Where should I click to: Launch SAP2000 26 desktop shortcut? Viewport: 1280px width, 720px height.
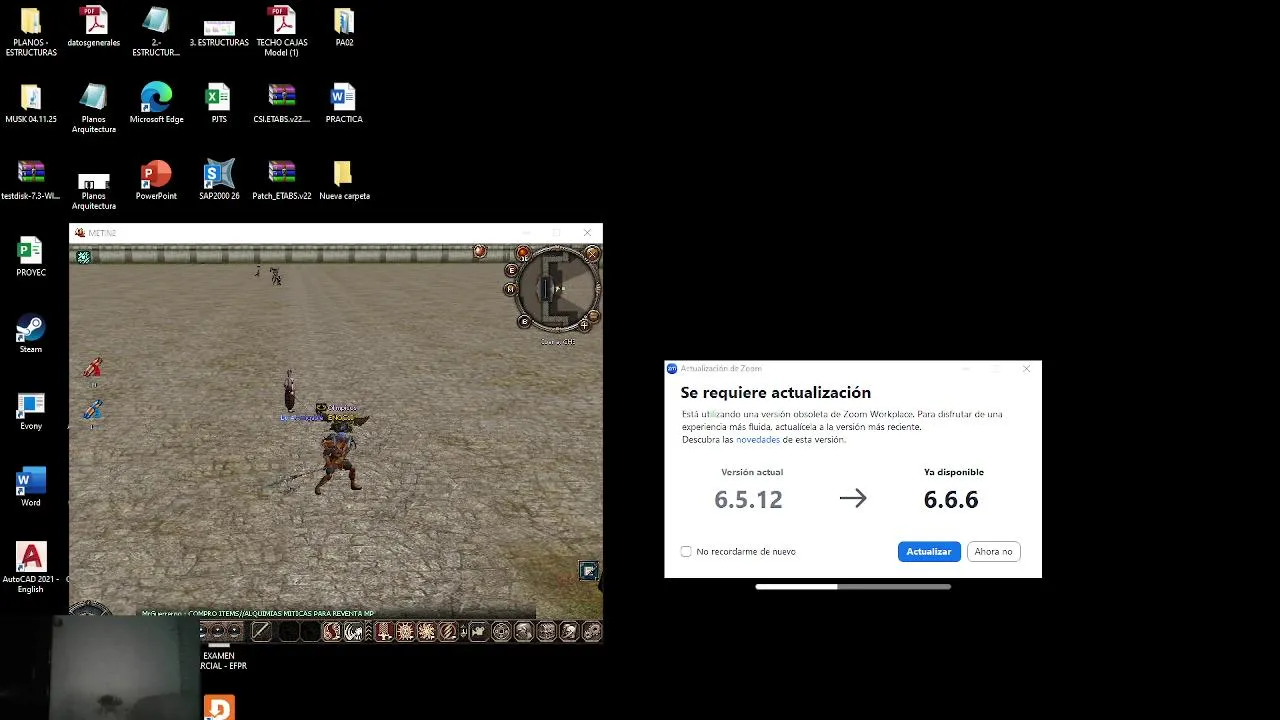point(219,181)
